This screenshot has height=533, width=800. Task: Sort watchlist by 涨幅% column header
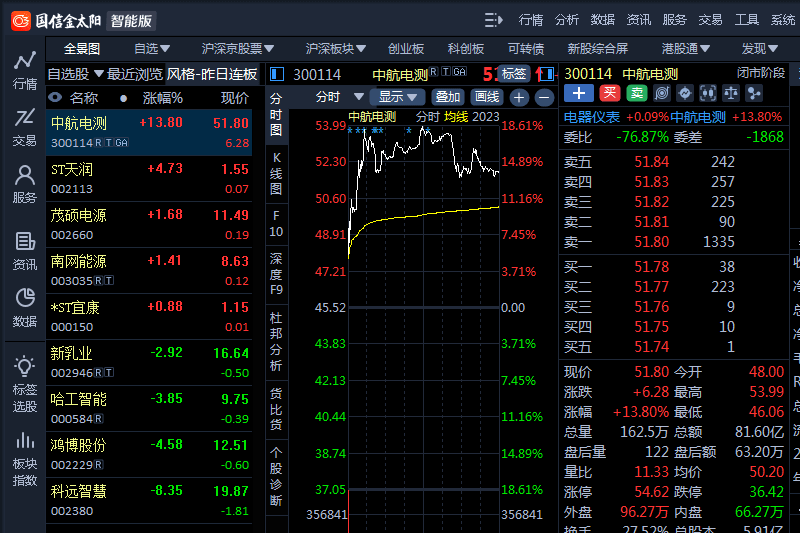pos(163,98)
